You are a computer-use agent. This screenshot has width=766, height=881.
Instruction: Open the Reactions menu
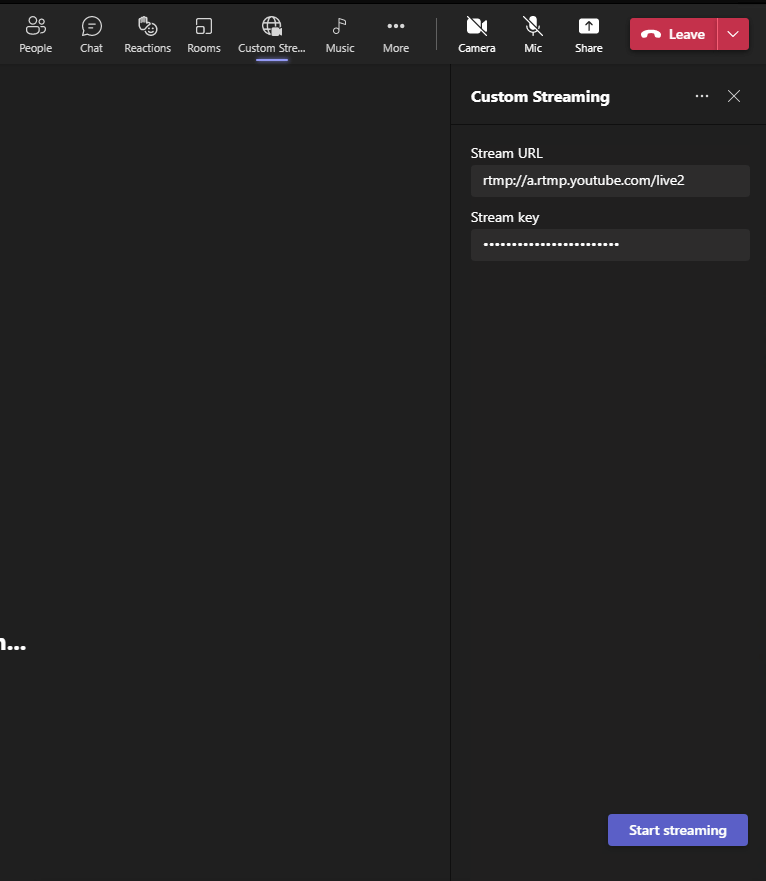pos(148,34)
